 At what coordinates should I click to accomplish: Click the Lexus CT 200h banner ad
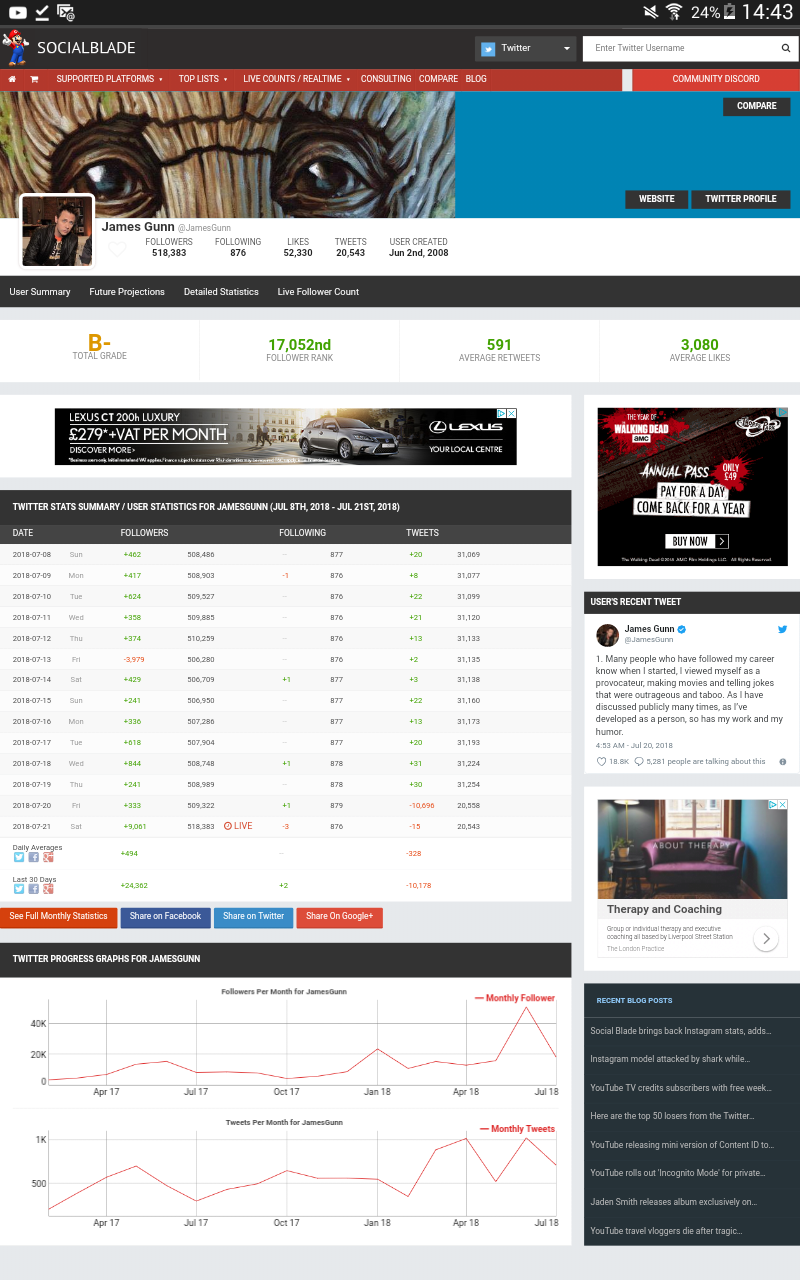click(286, 436)
